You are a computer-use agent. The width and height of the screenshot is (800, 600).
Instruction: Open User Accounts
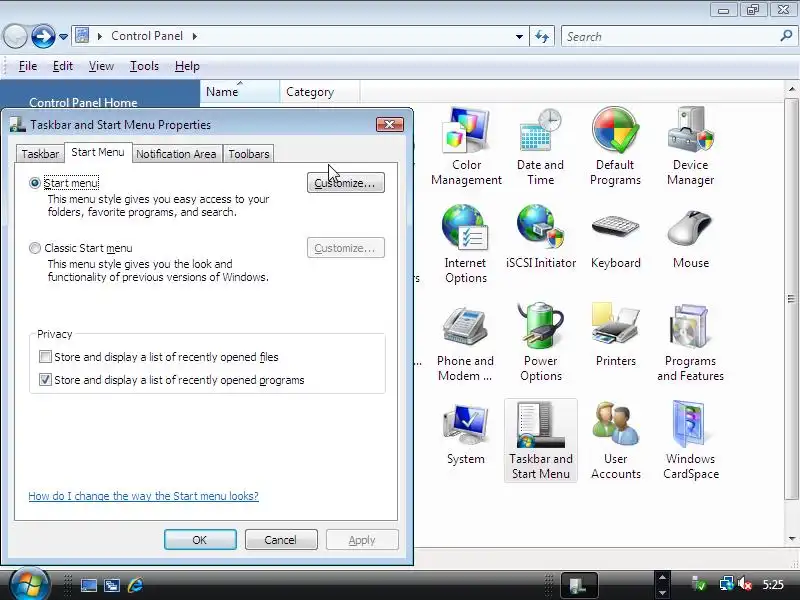click(615, 440)
